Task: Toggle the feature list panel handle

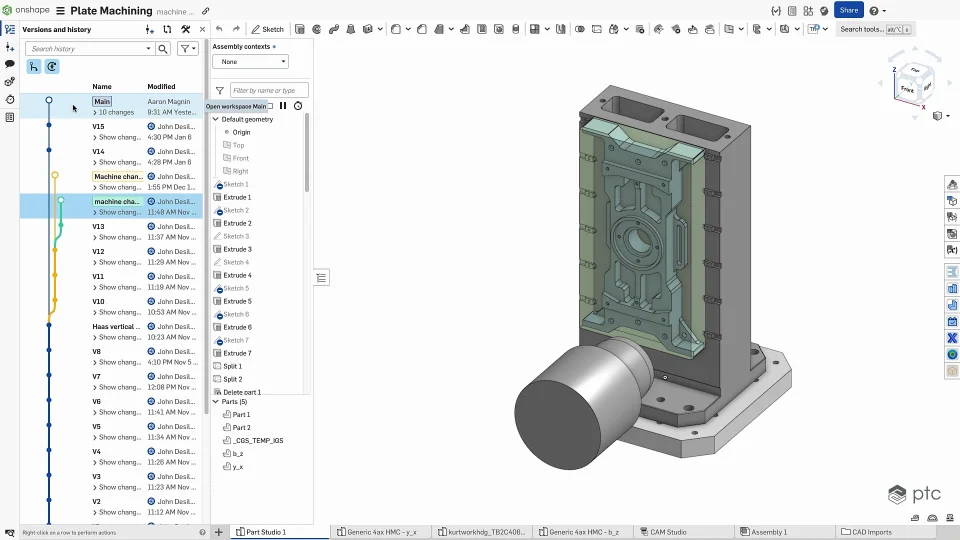Action: pyautogui.click(x=322, y=278)
